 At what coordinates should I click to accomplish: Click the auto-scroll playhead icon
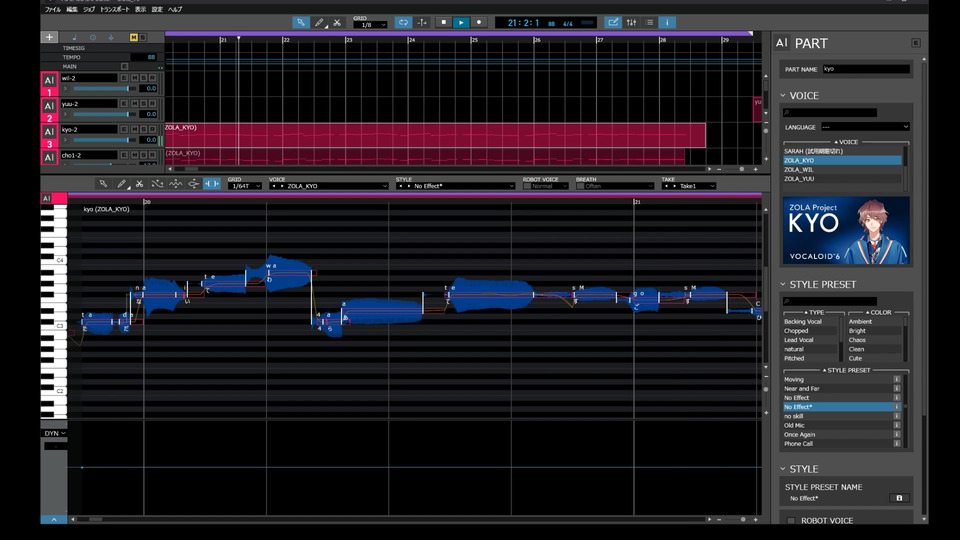tap(422, 23)
